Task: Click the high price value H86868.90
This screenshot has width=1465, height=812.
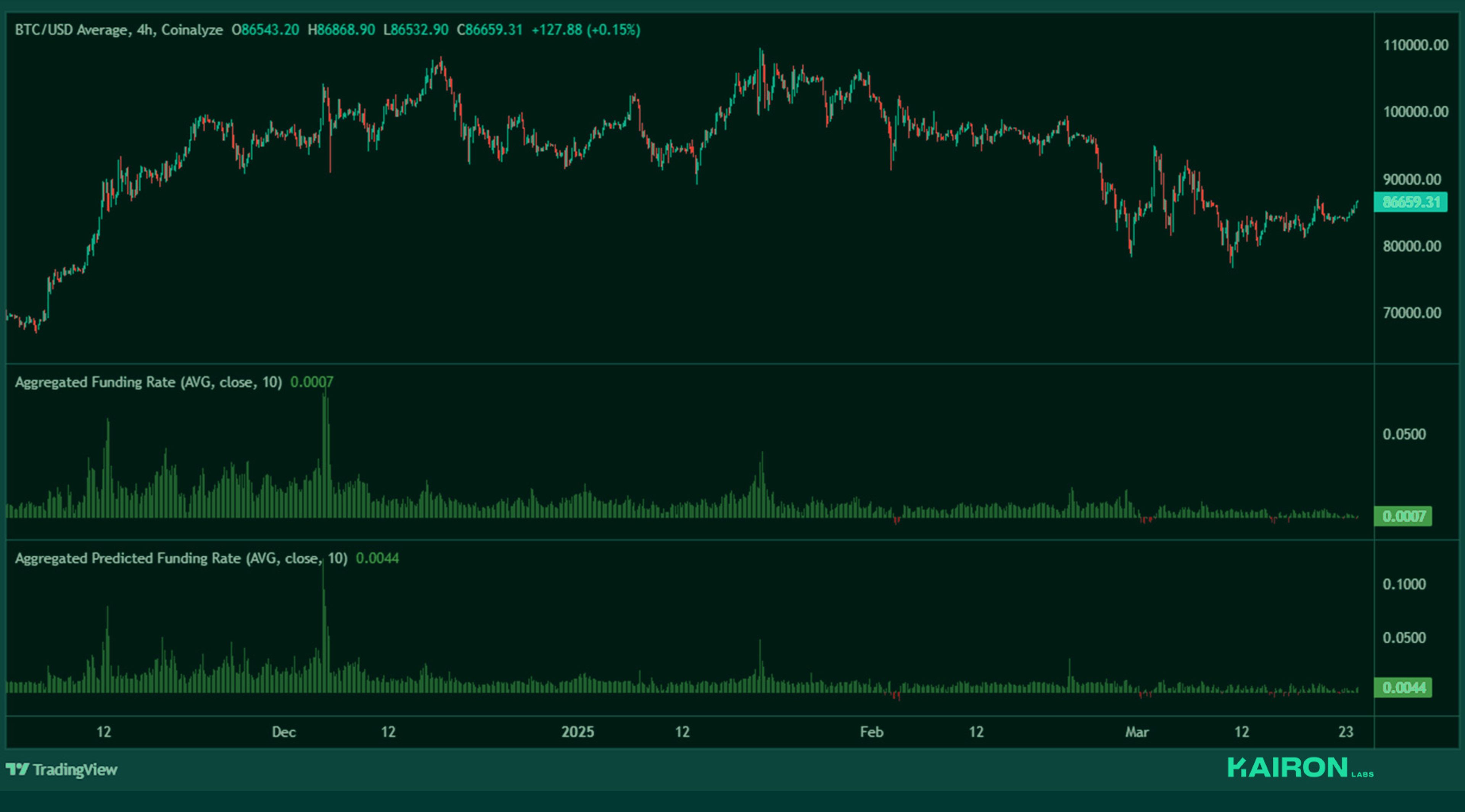Action: coord(341,30)
